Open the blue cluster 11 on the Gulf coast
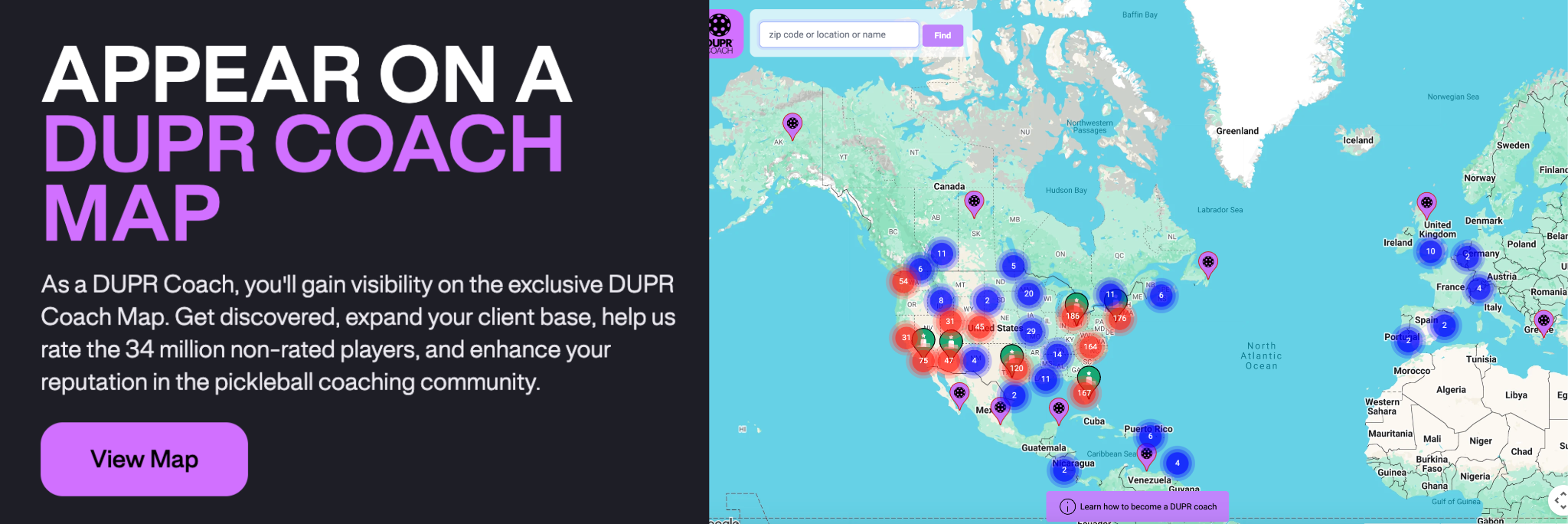1568x524 pixels. pyautogui.click(x=1045, y=379)
